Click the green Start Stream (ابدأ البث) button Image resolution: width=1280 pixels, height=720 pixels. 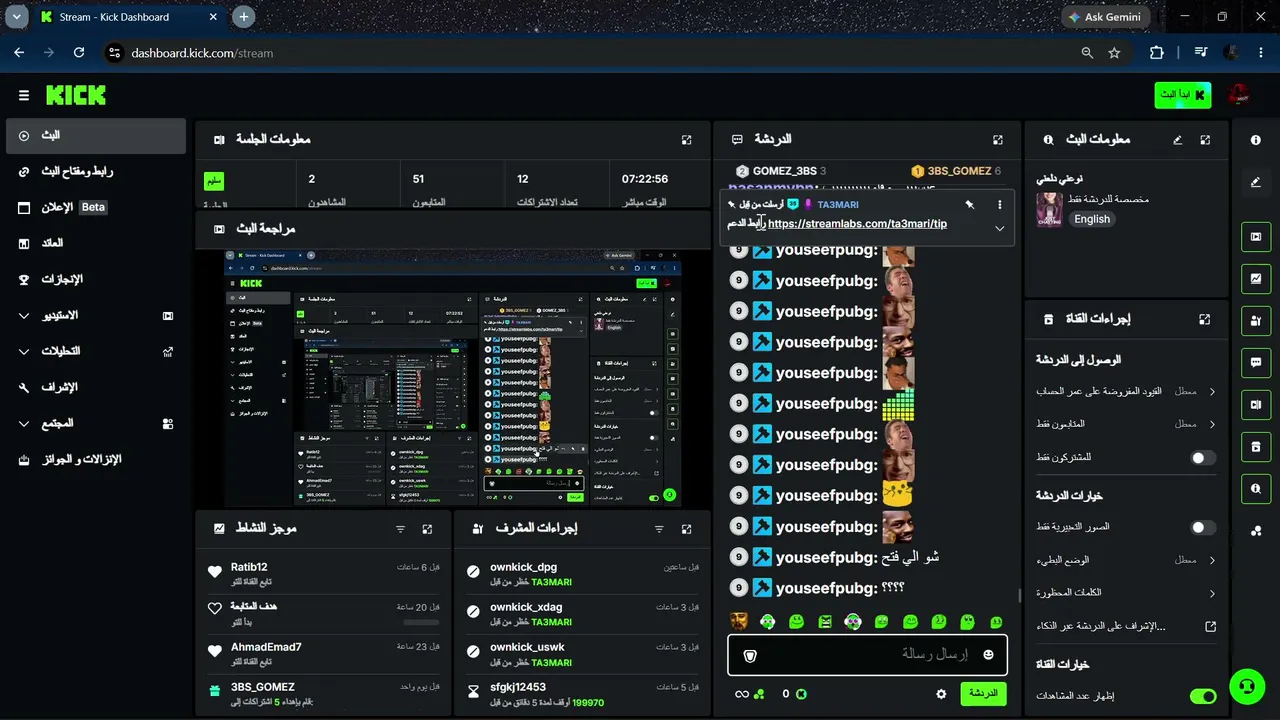(1183, 95)
